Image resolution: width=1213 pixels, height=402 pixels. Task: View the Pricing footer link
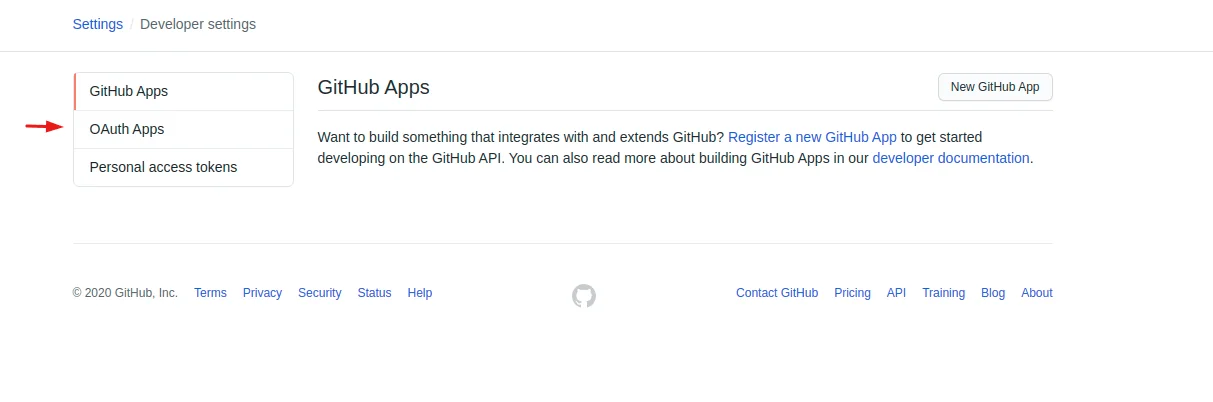[x=852, y=293]
